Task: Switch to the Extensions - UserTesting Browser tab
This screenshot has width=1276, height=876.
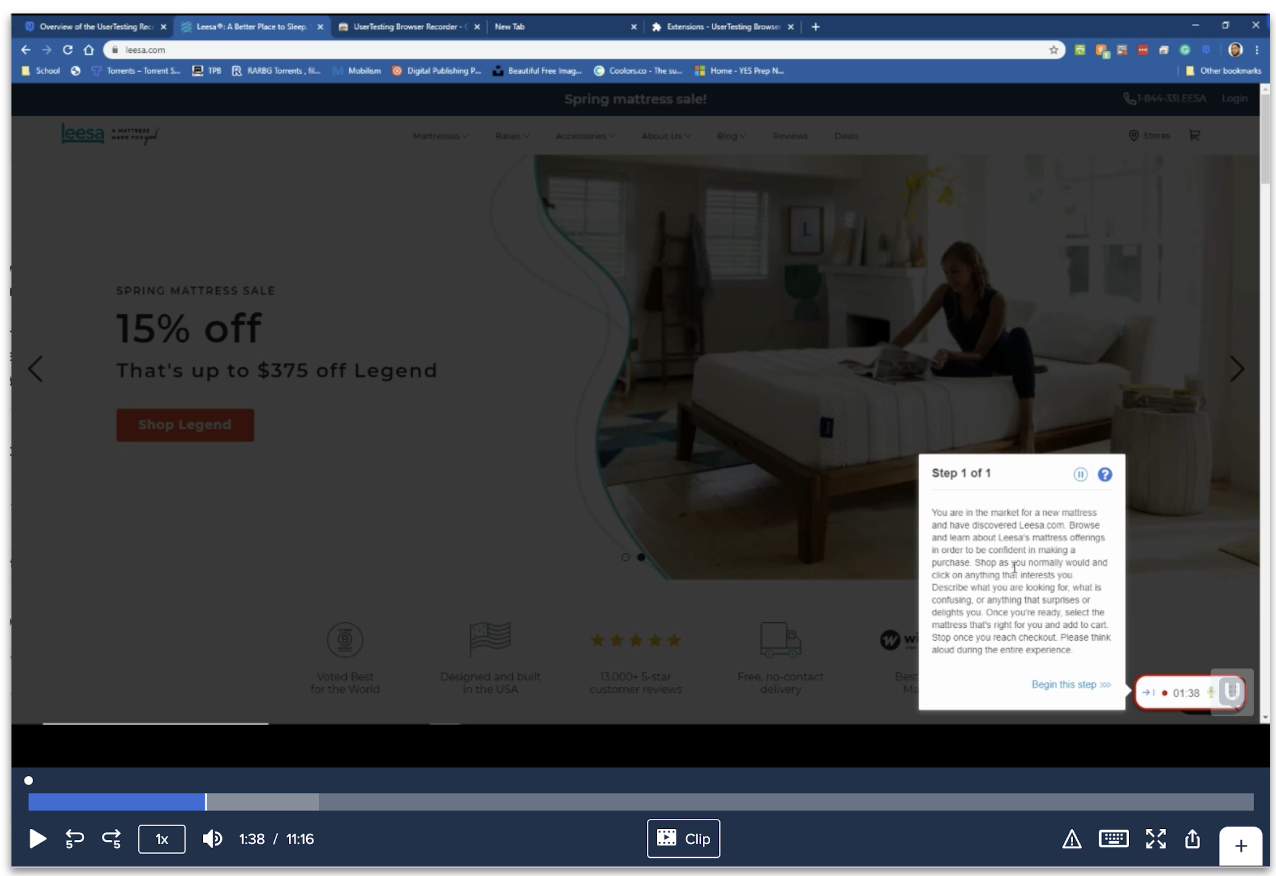Action: tap(722, 27)
